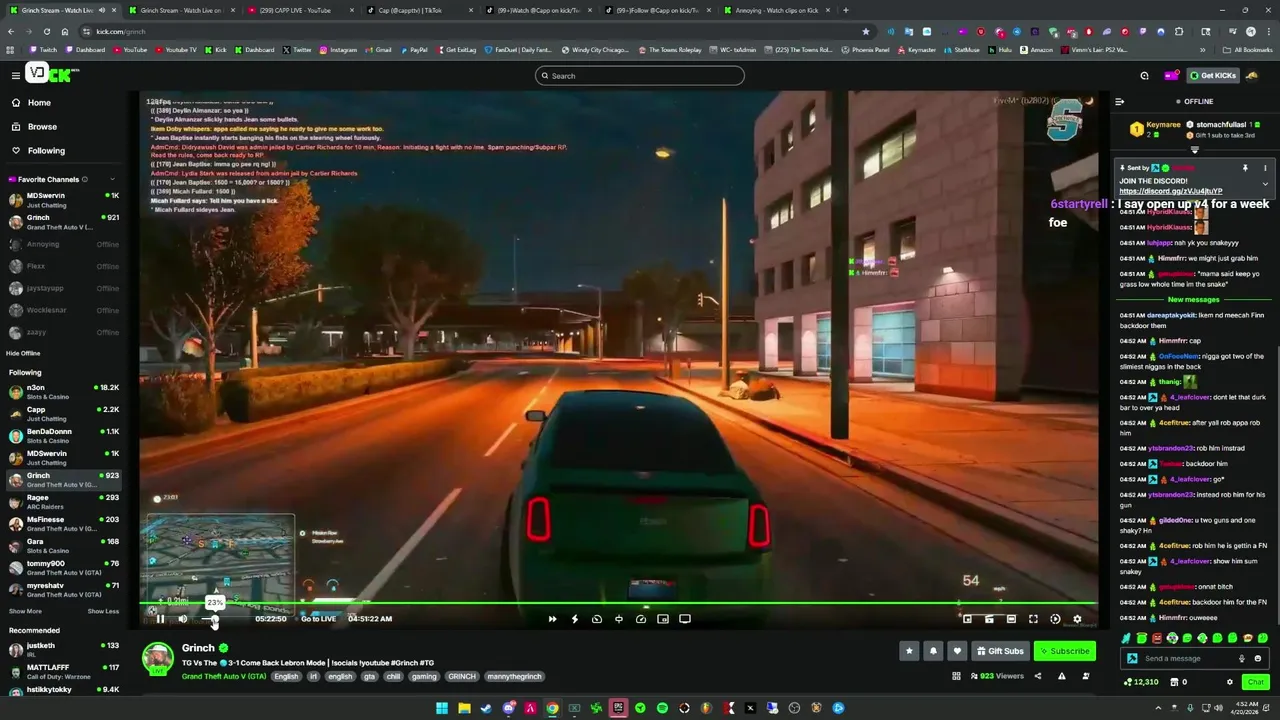
Task: Click the star button beside Gift Subs
Action: tap(909, 651)
